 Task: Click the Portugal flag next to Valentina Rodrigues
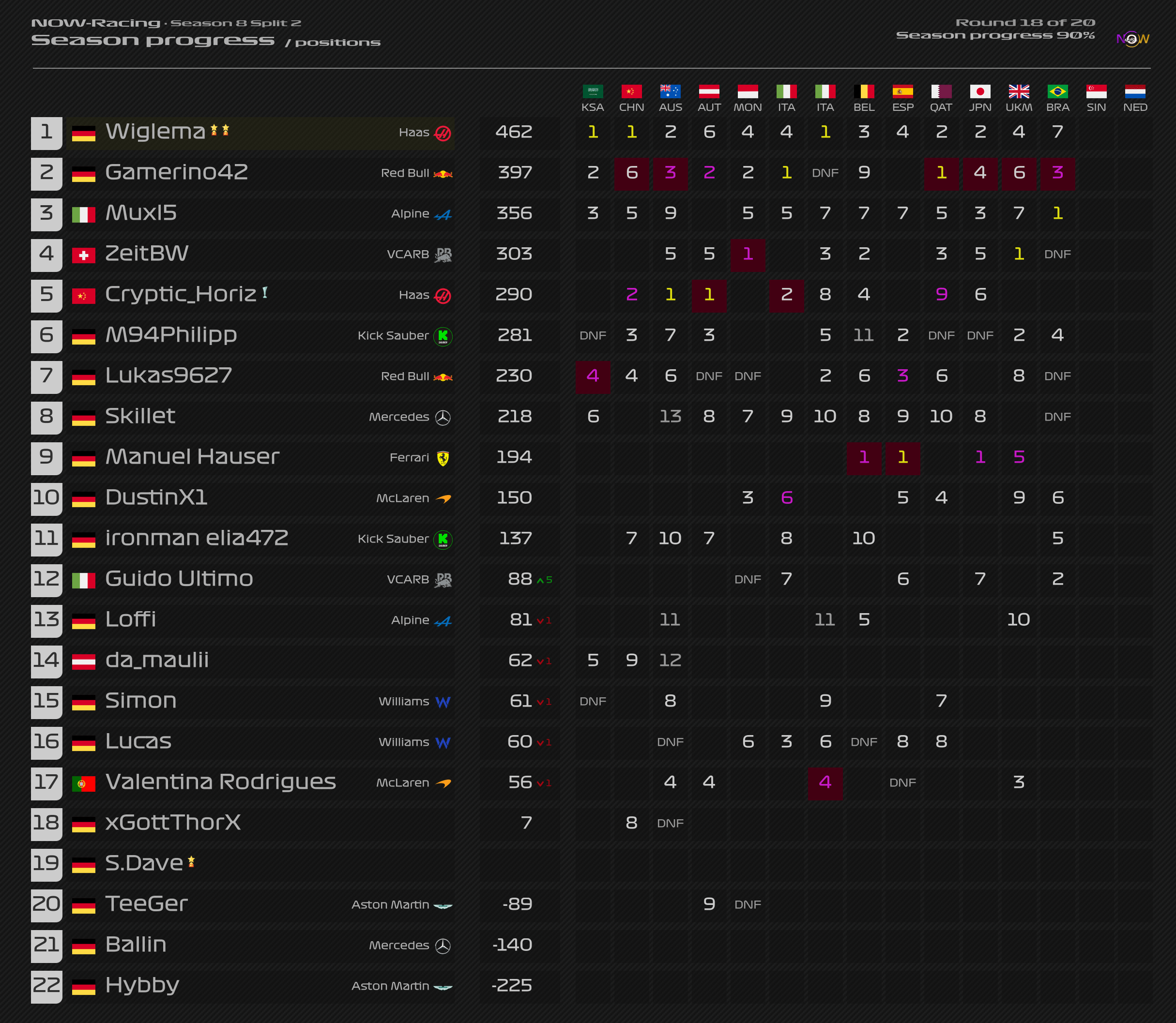(83, 784)
